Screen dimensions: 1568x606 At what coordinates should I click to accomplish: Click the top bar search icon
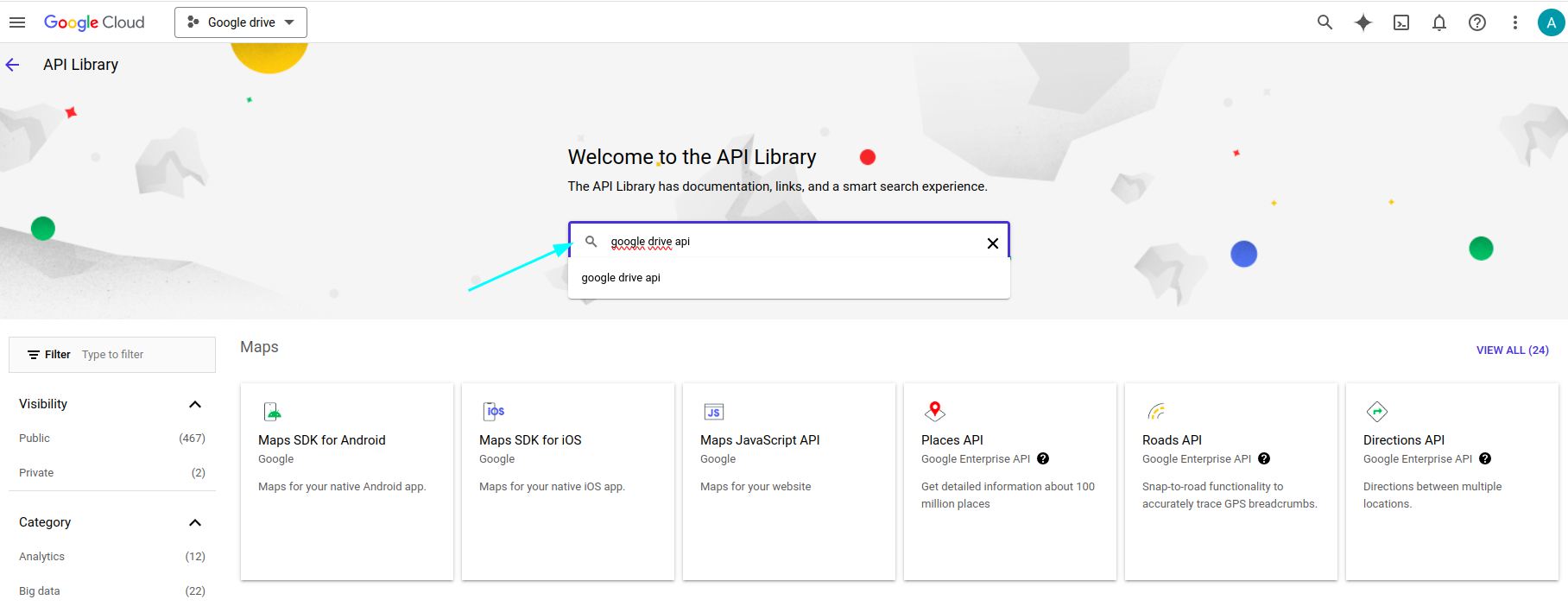[1325, 22]
